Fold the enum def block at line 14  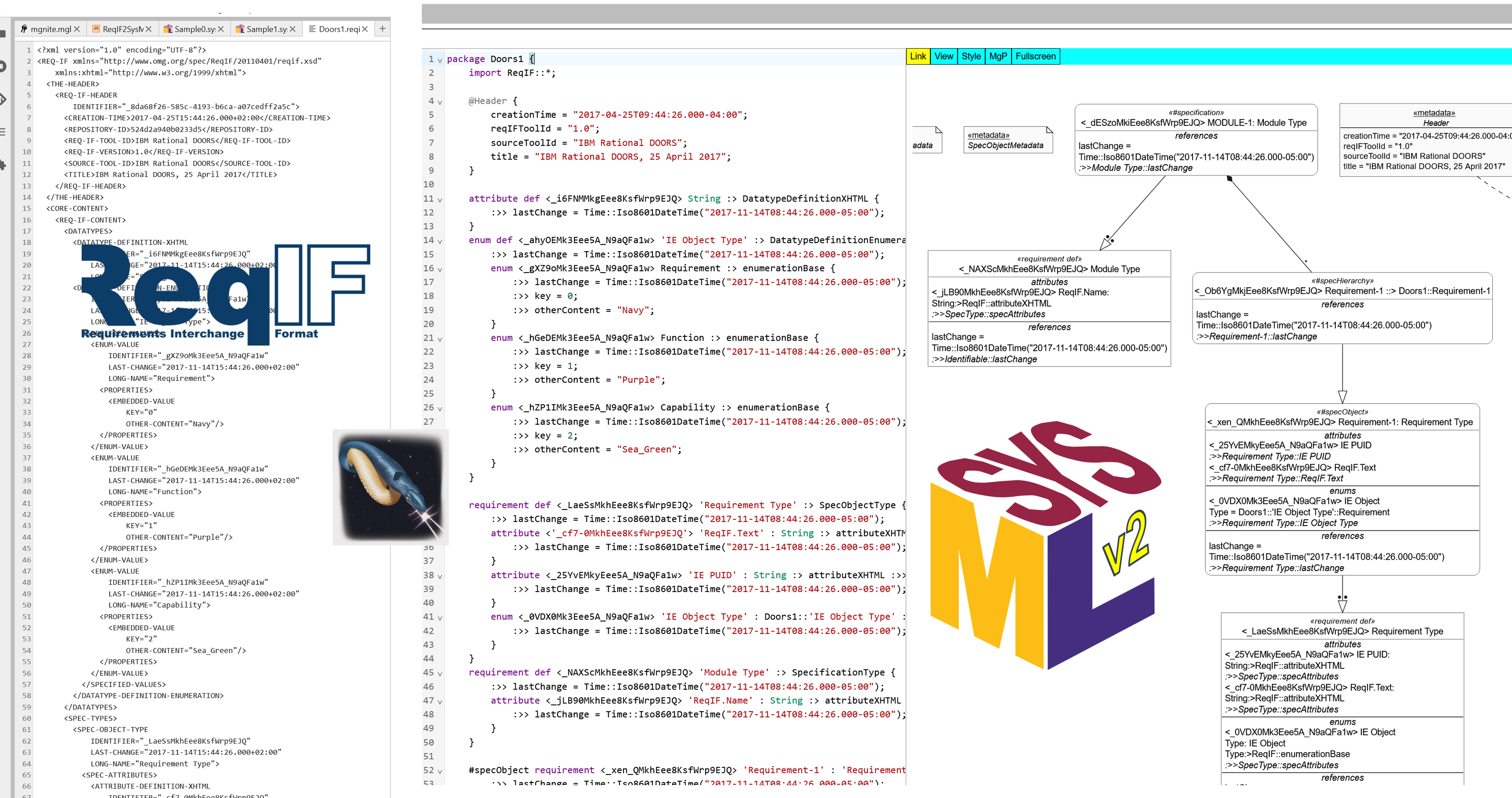tap(440, 241)
